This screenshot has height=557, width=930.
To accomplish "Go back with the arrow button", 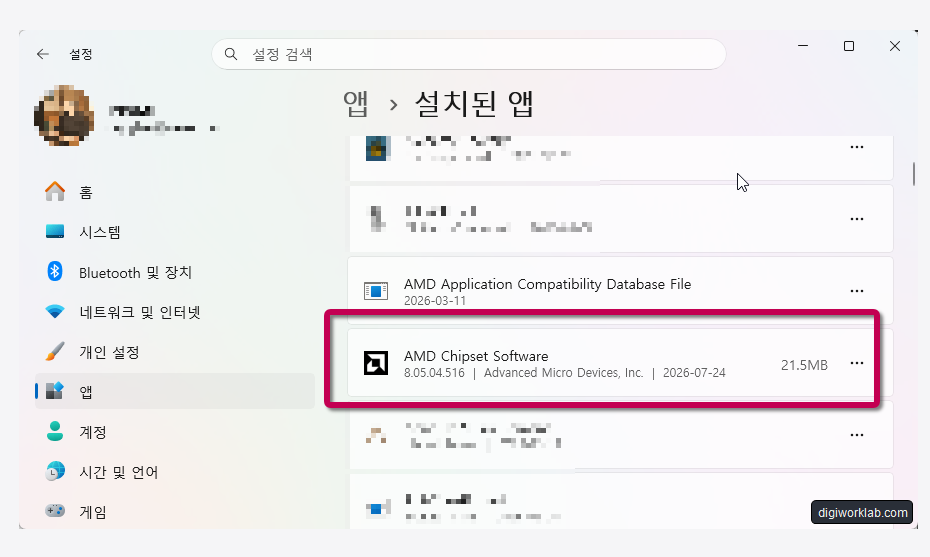I will [x=43, y=54].
